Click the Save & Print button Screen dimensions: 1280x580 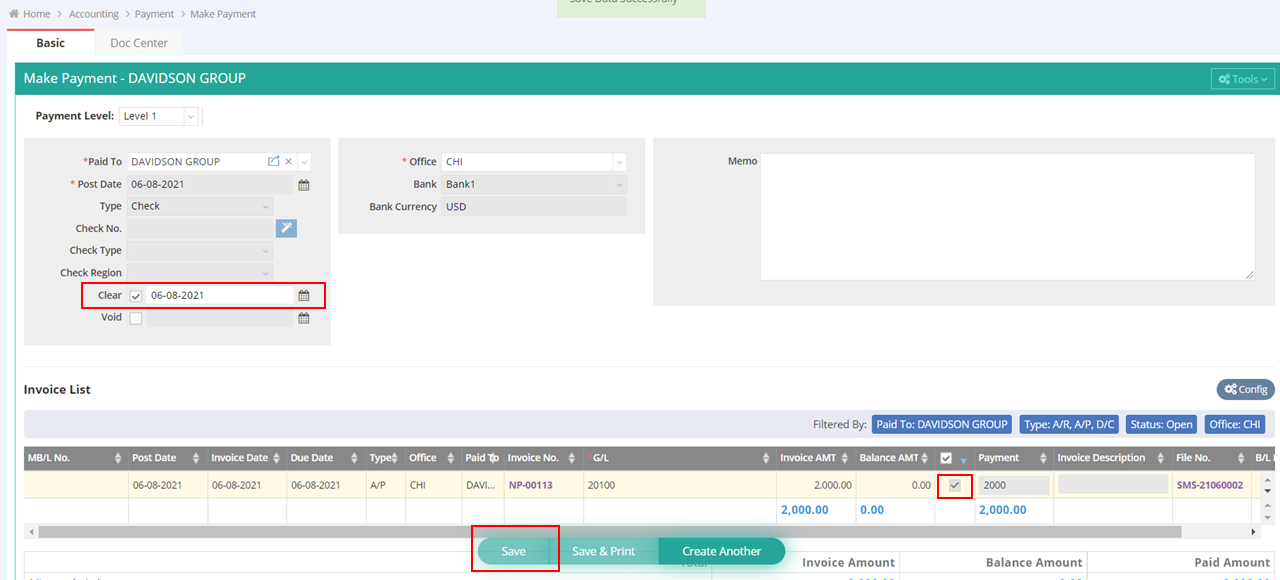[603, 551]
